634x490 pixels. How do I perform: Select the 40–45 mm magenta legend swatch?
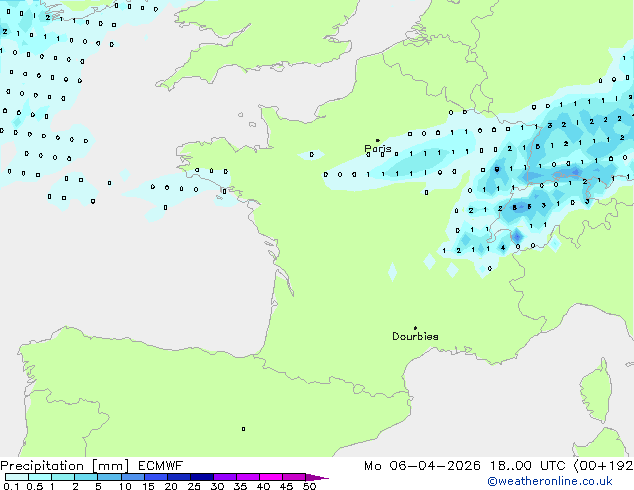(x=271, y=477)
